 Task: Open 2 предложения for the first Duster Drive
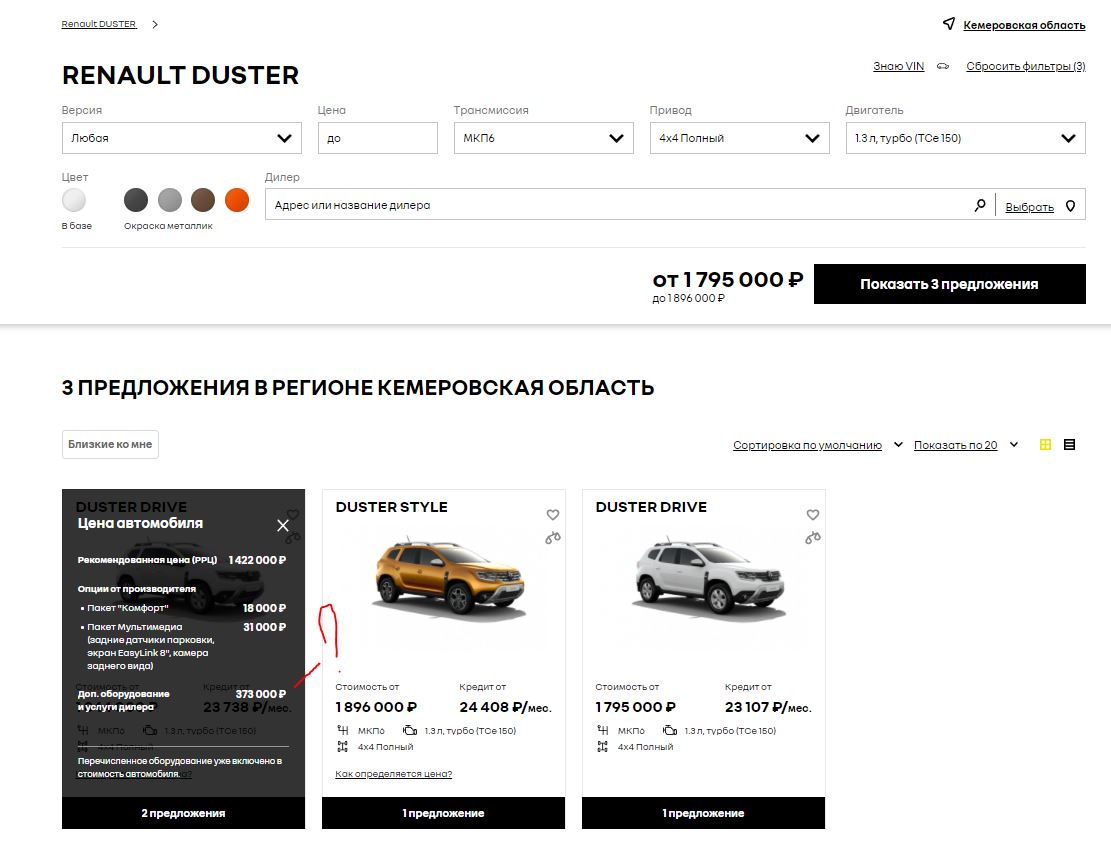[x=184, y=813]
